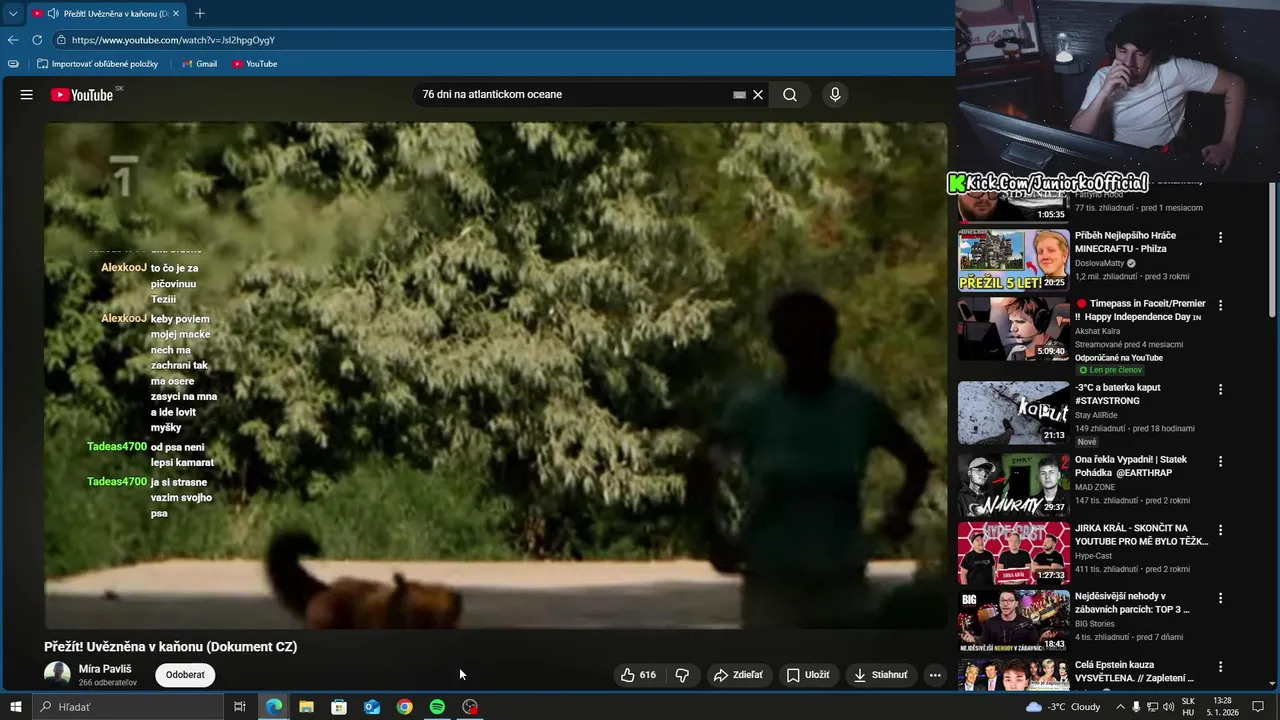The height and width of the screenshot is (720, 1280).
Task: Open the YouTube bookmark in favorites bar
Action: tap(254, 64)
